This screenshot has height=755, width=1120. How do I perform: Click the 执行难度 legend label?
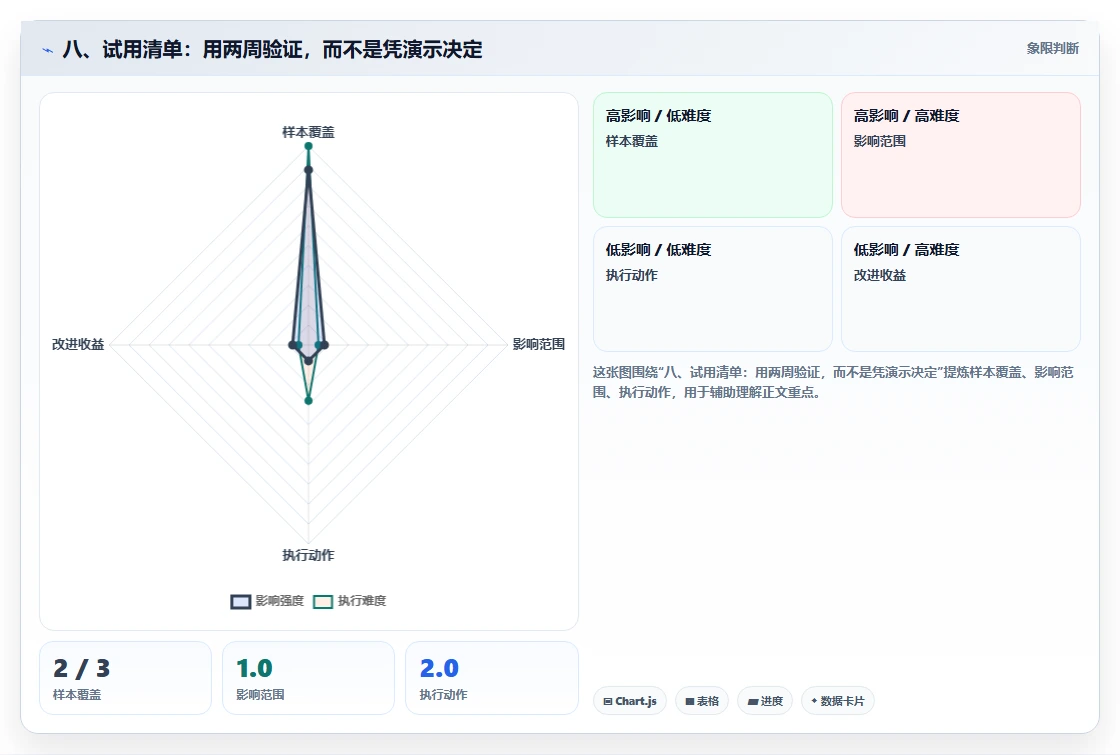click(362, 601)
